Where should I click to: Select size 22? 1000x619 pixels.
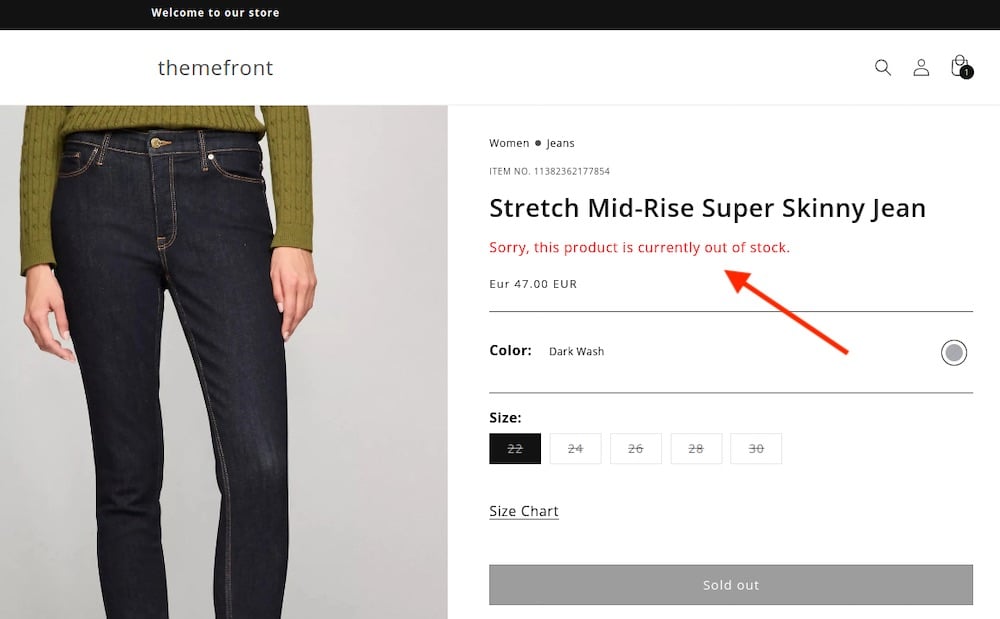click(x=515, y=449)
